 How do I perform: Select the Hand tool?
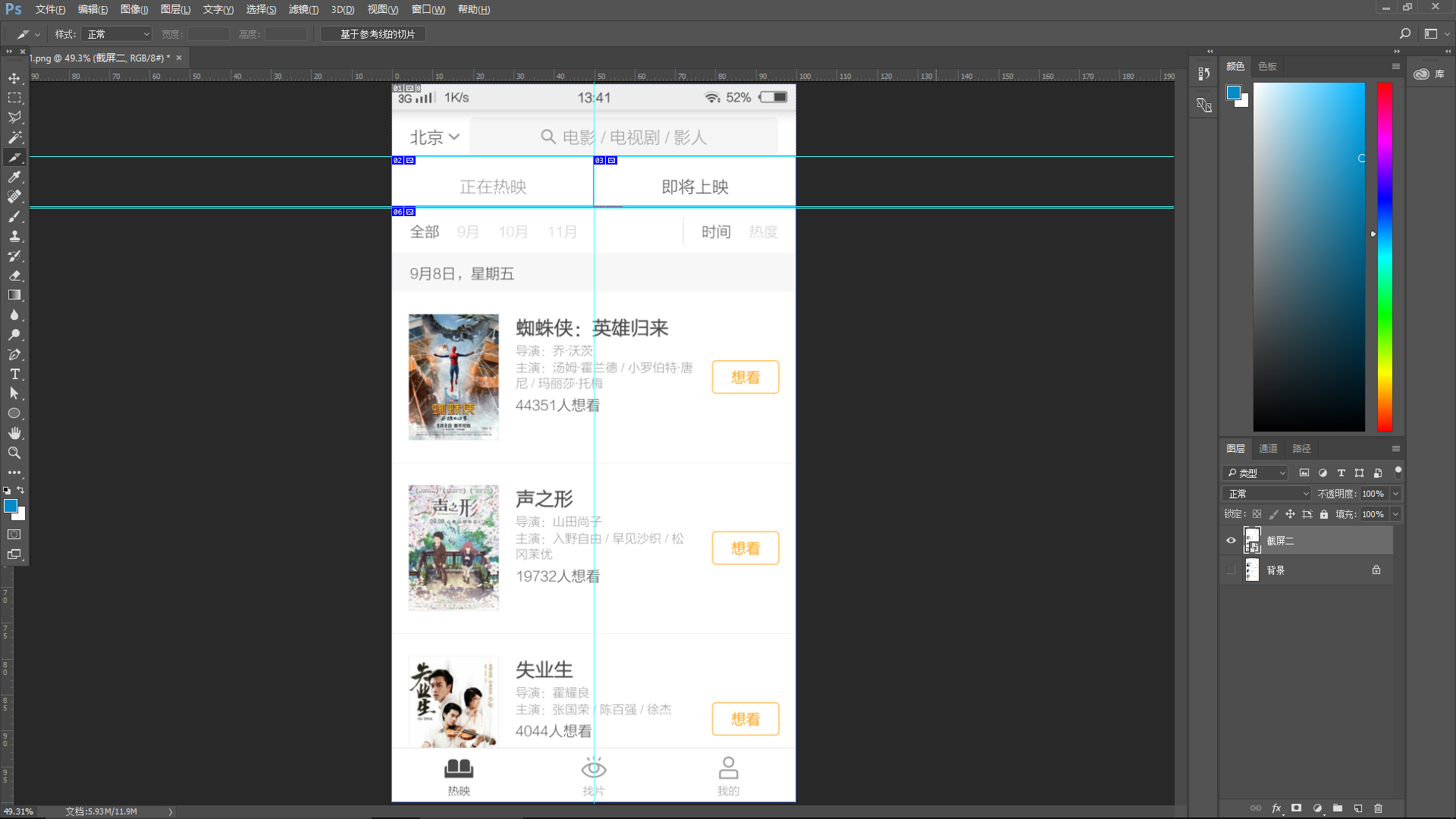(14, 433)
